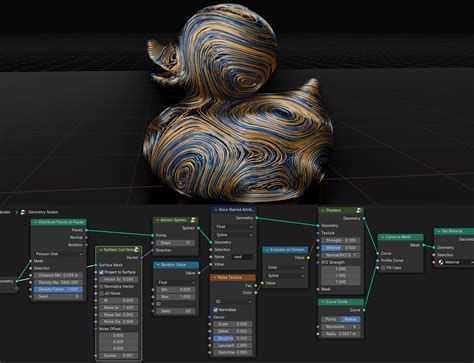Image resolution: width=474 pixels, height=363 pixels.
Task: Click the Steps field in Advect Splines
Action: pyautogui.click(x=175, y=243)
